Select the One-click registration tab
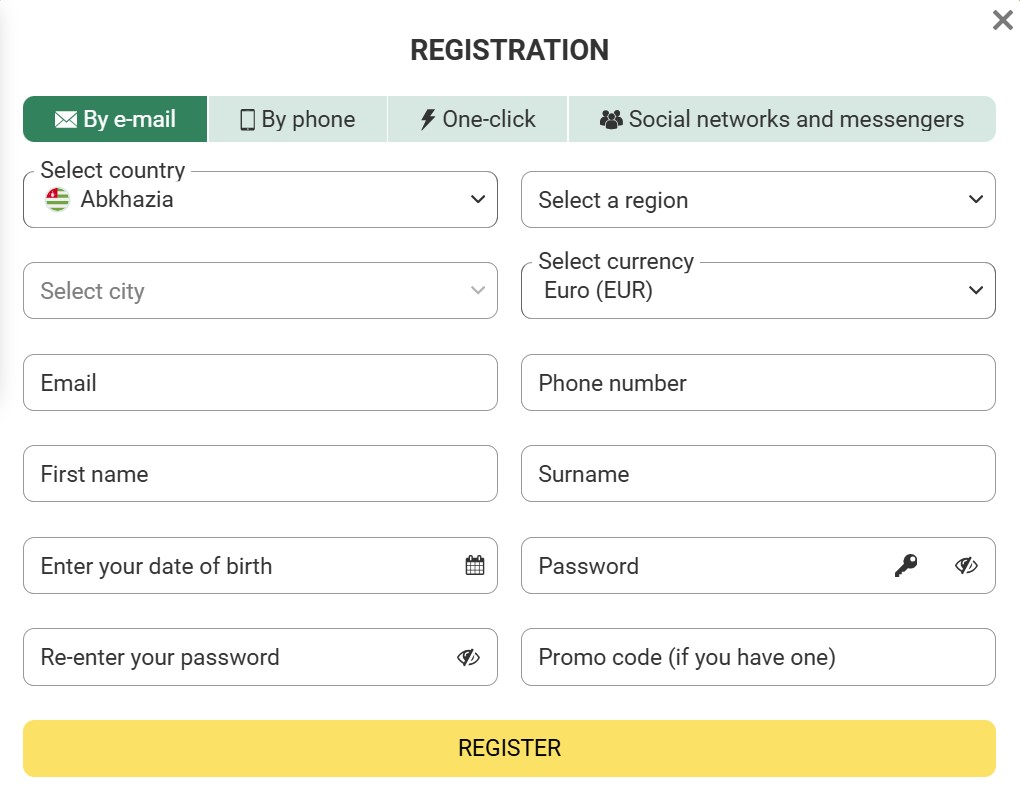1020x802 pixels. [478, 120]
